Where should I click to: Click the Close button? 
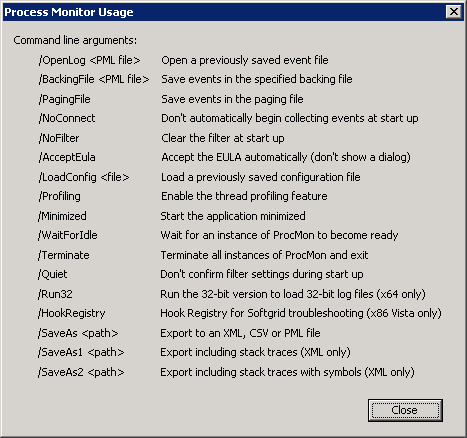coord(405,410)
